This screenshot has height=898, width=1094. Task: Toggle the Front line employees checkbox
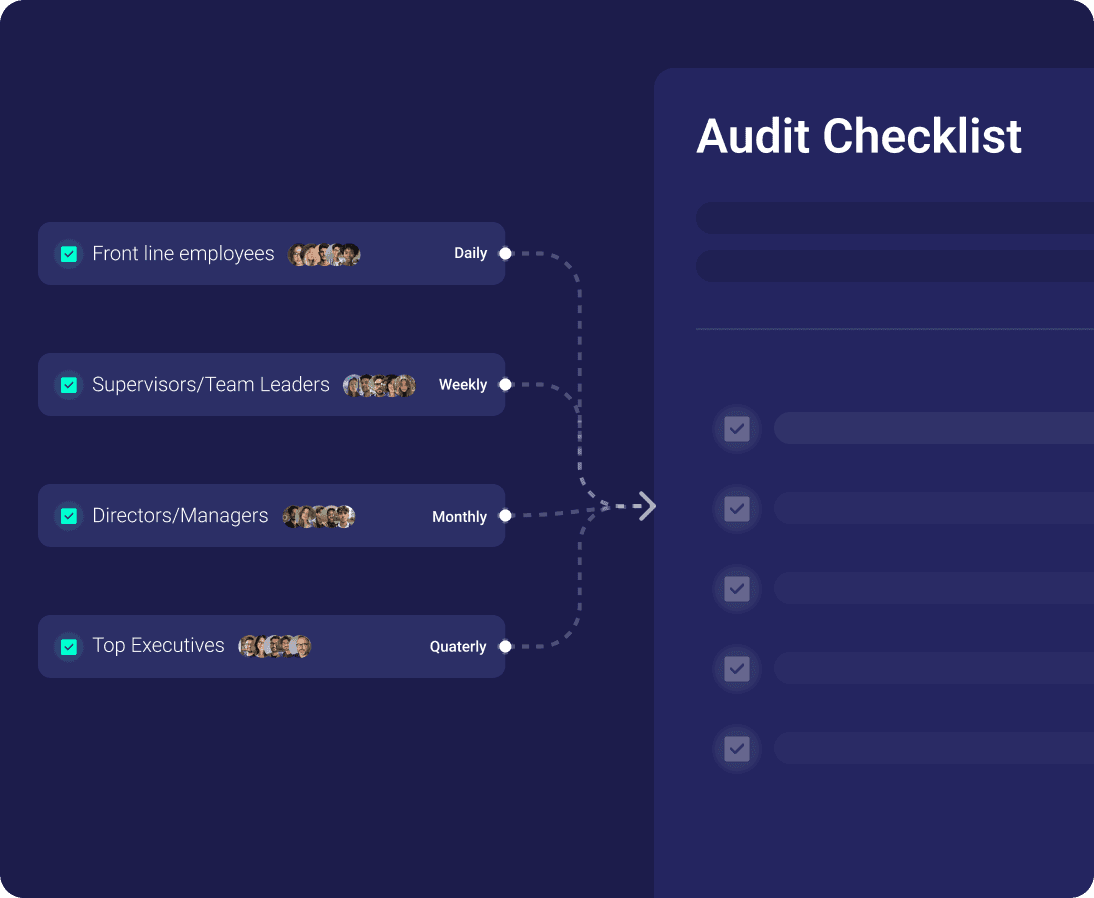point(69,254)
